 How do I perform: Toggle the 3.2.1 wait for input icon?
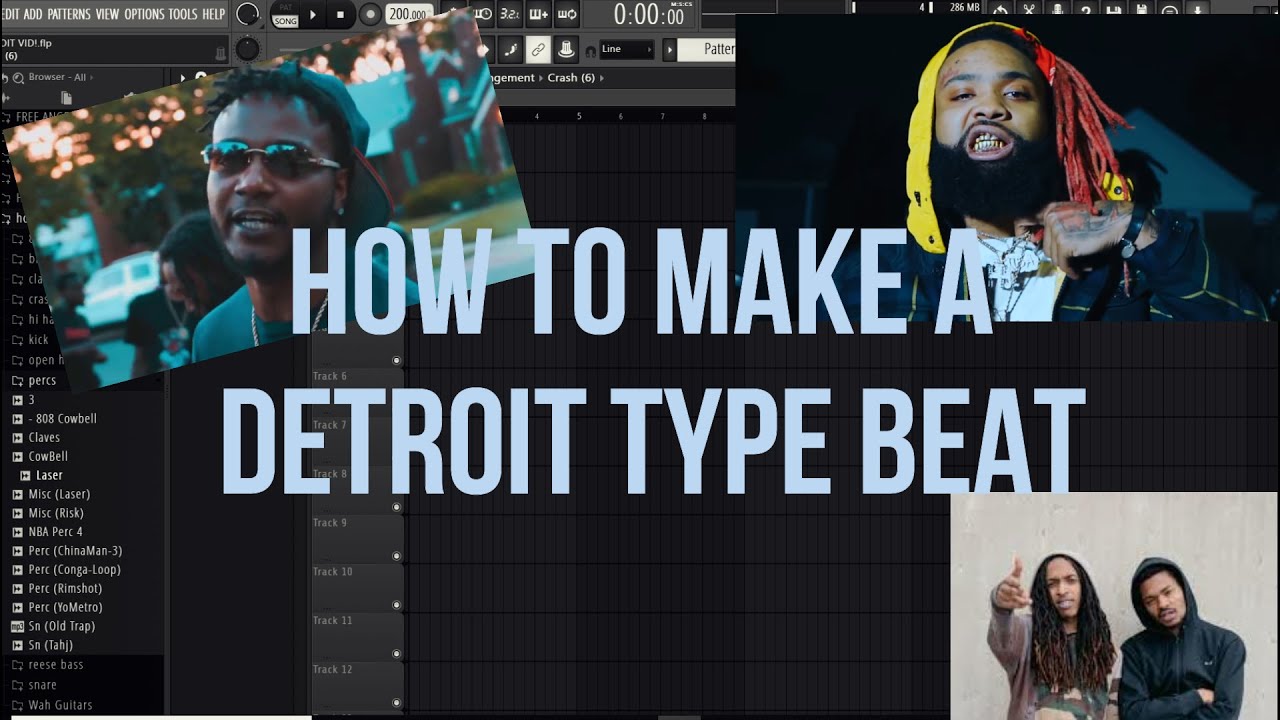click(510, 14)
